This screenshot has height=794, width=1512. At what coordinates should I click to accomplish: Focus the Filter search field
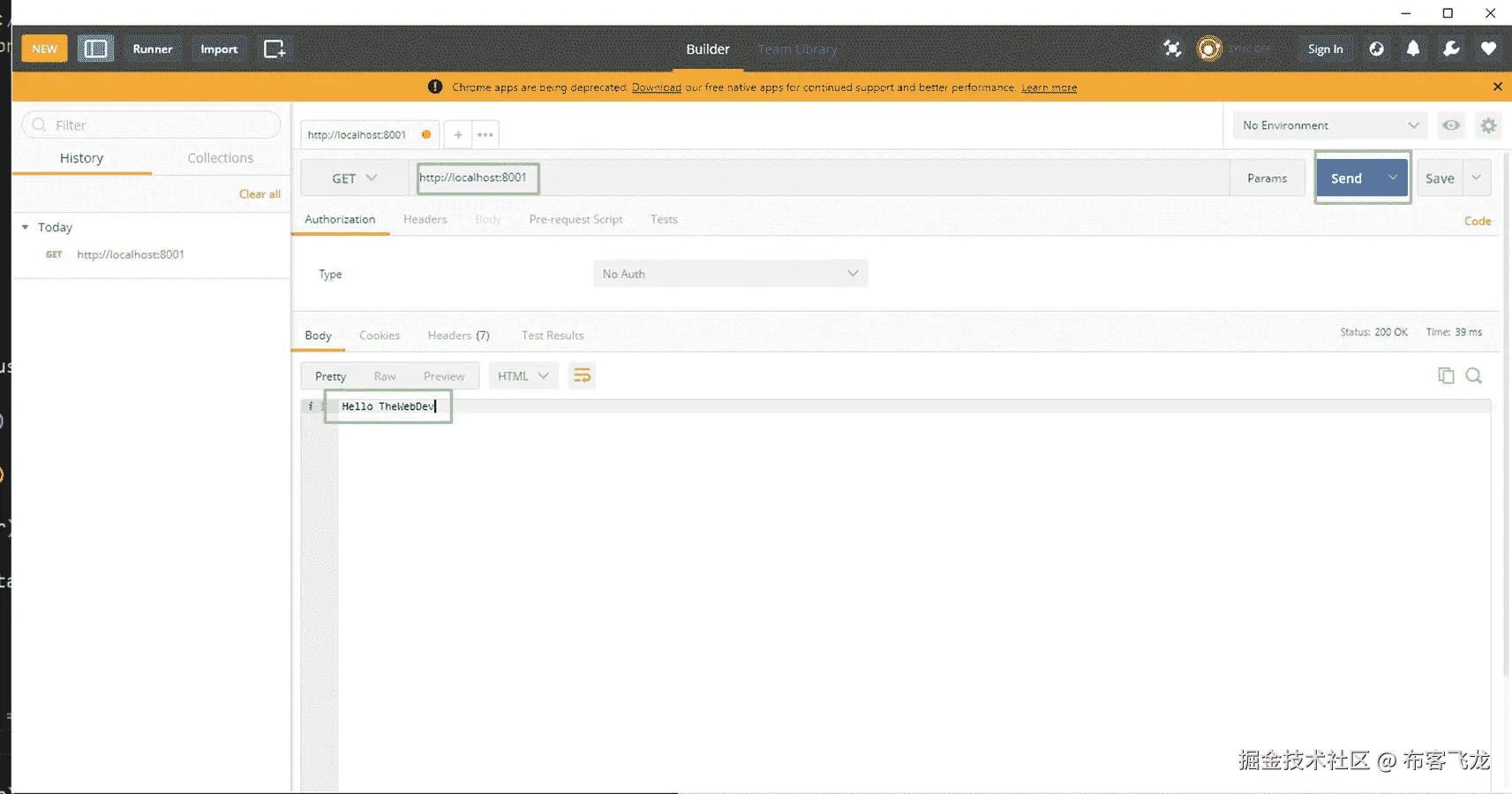(x=151, y=125)
